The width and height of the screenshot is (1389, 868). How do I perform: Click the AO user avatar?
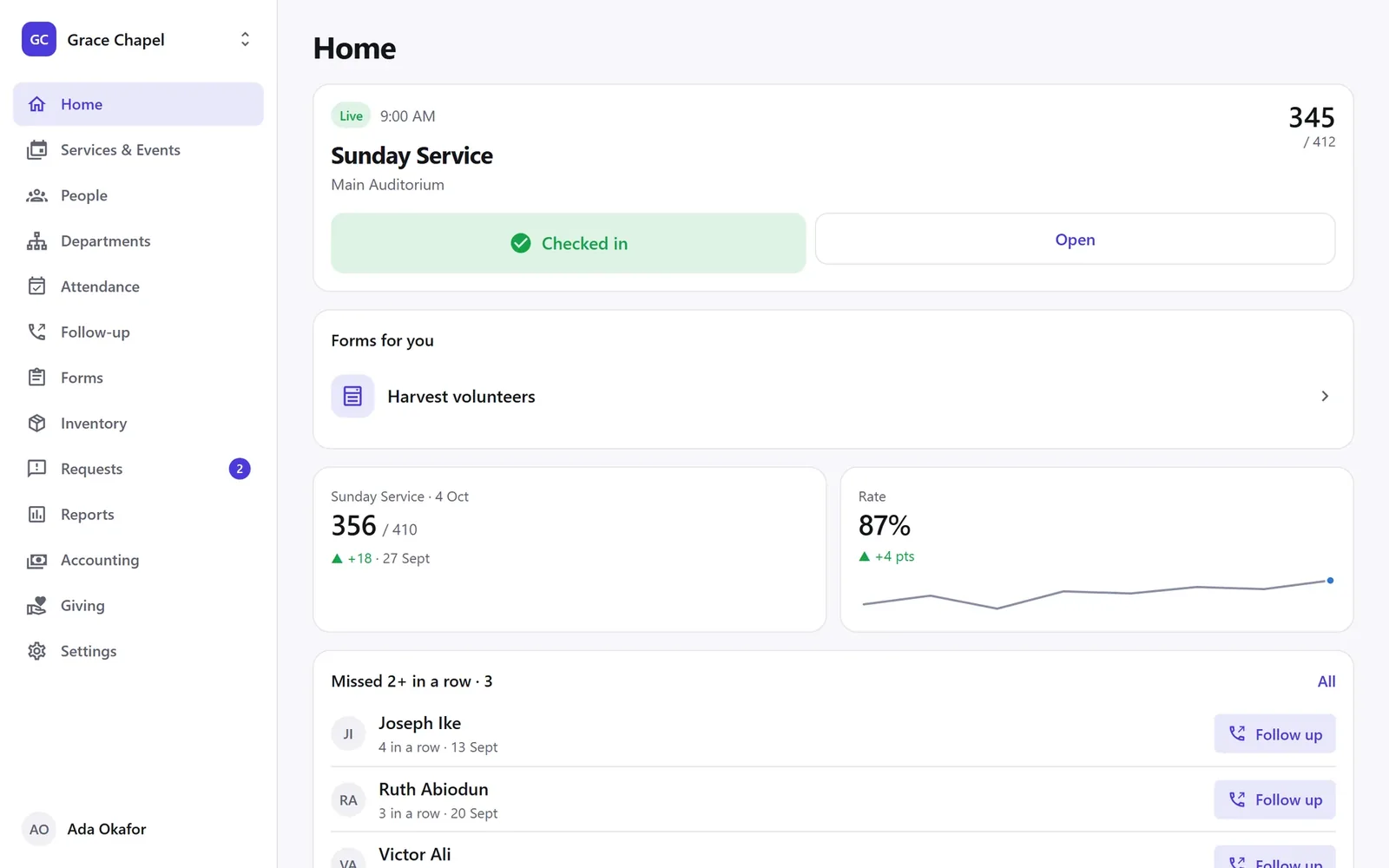pyautogui.click(x=39, y=829)
